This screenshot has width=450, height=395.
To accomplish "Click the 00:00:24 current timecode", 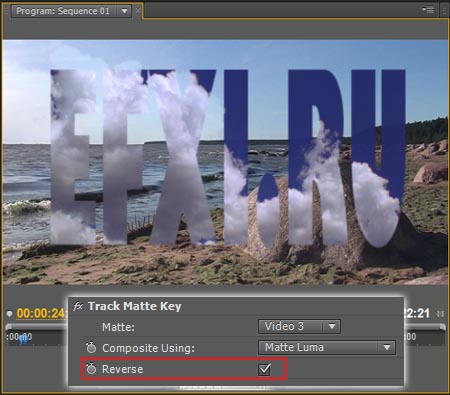I will pos(41,313).
